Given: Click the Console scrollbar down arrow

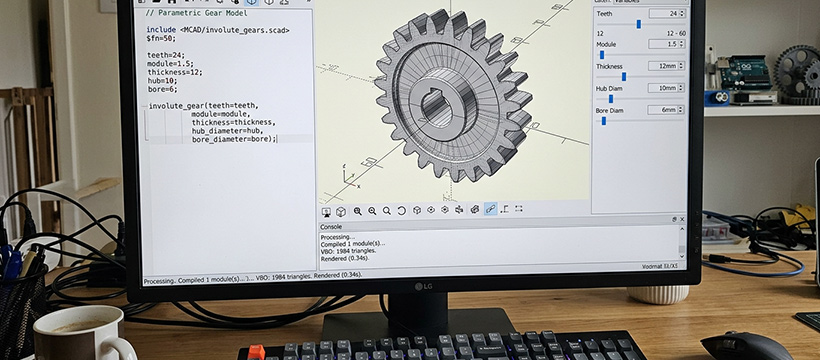Looking at the screenshot, I should (682, 255).
